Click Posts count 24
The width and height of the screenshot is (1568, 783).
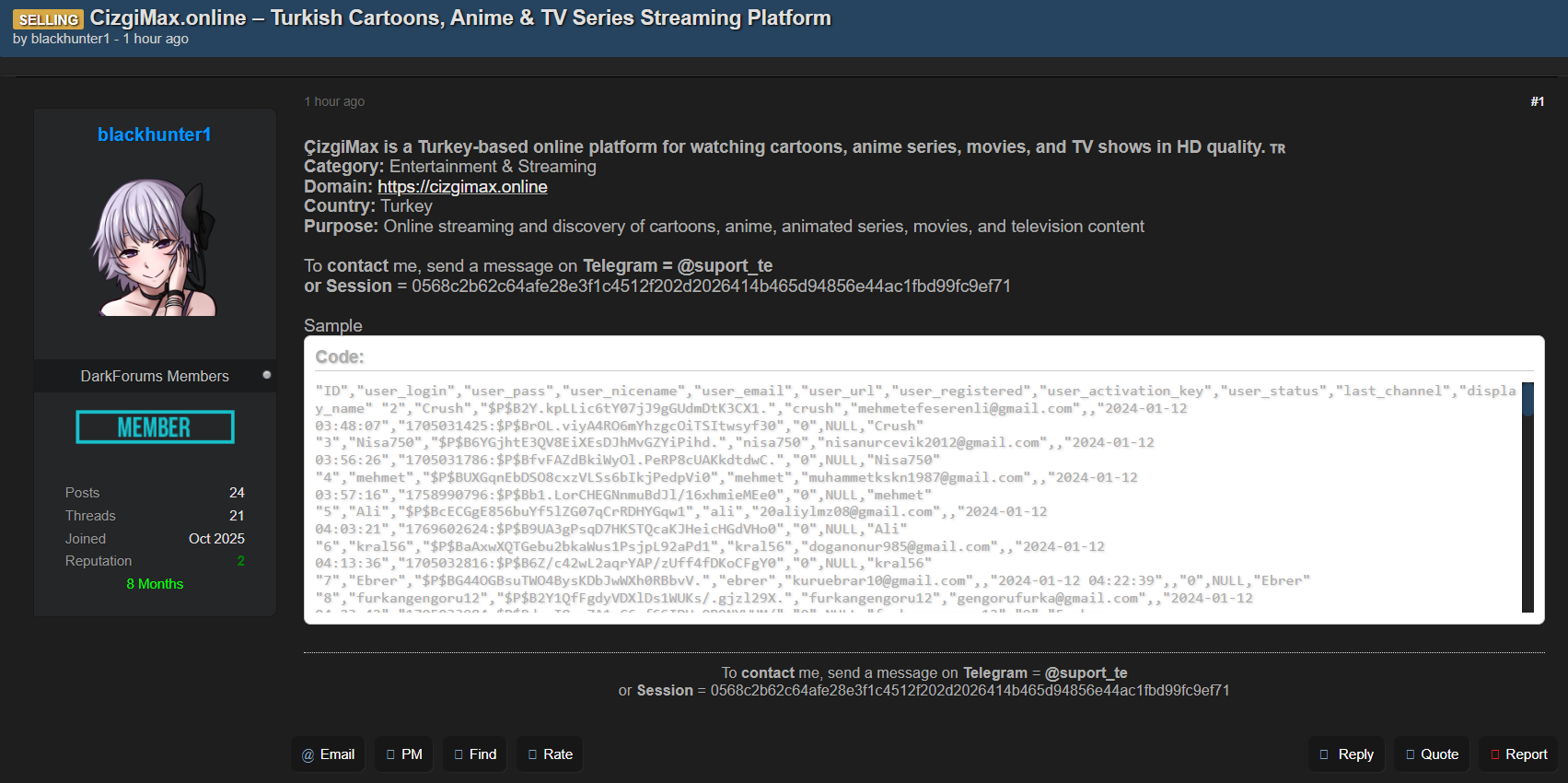coord(237,493)
